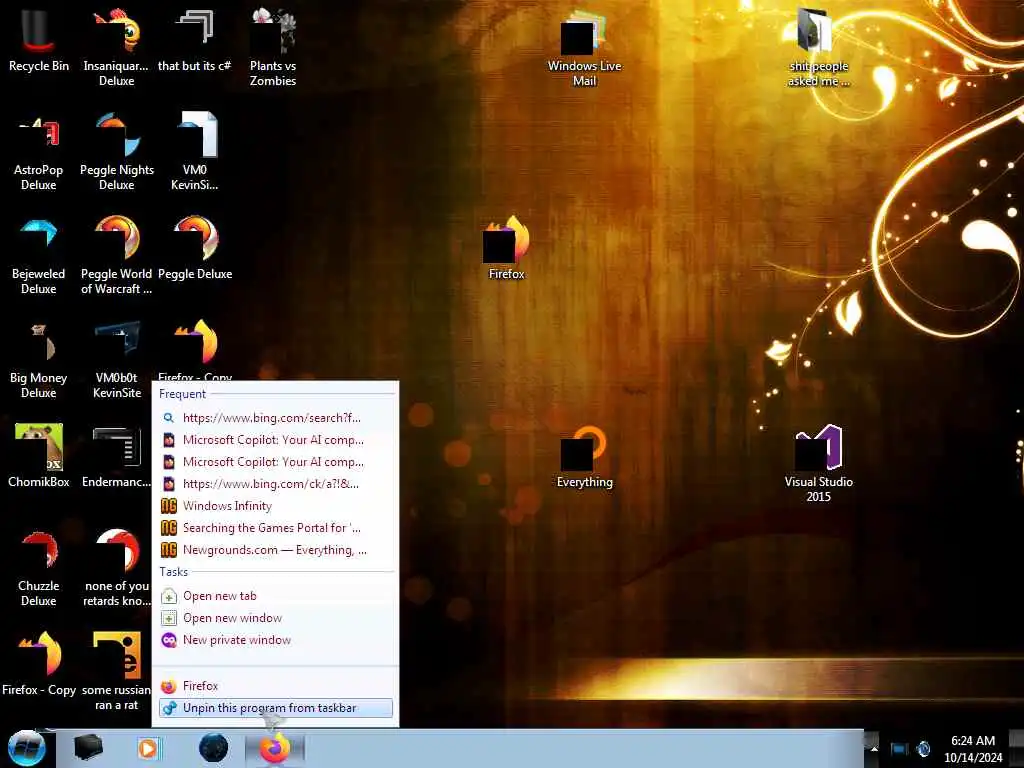Select 'some russian ran a rat' icon

117,671
